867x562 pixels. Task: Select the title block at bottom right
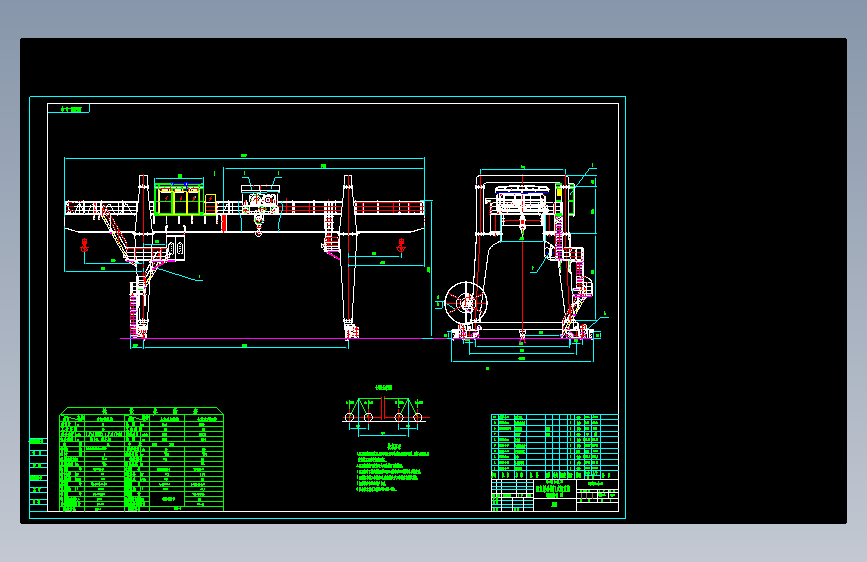[x=555, y=495]
